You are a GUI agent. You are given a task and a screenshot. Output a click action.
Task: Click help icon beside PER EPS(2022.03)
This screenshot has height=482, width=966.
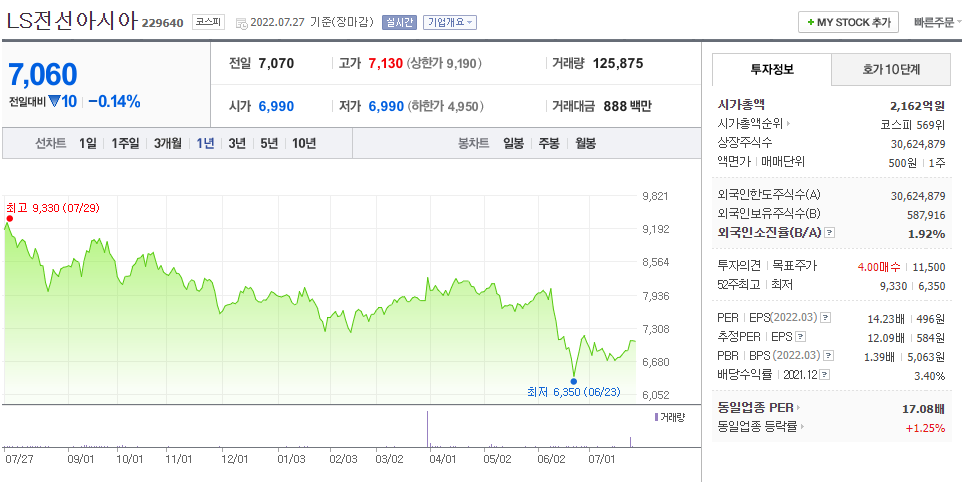coord(826,318)
